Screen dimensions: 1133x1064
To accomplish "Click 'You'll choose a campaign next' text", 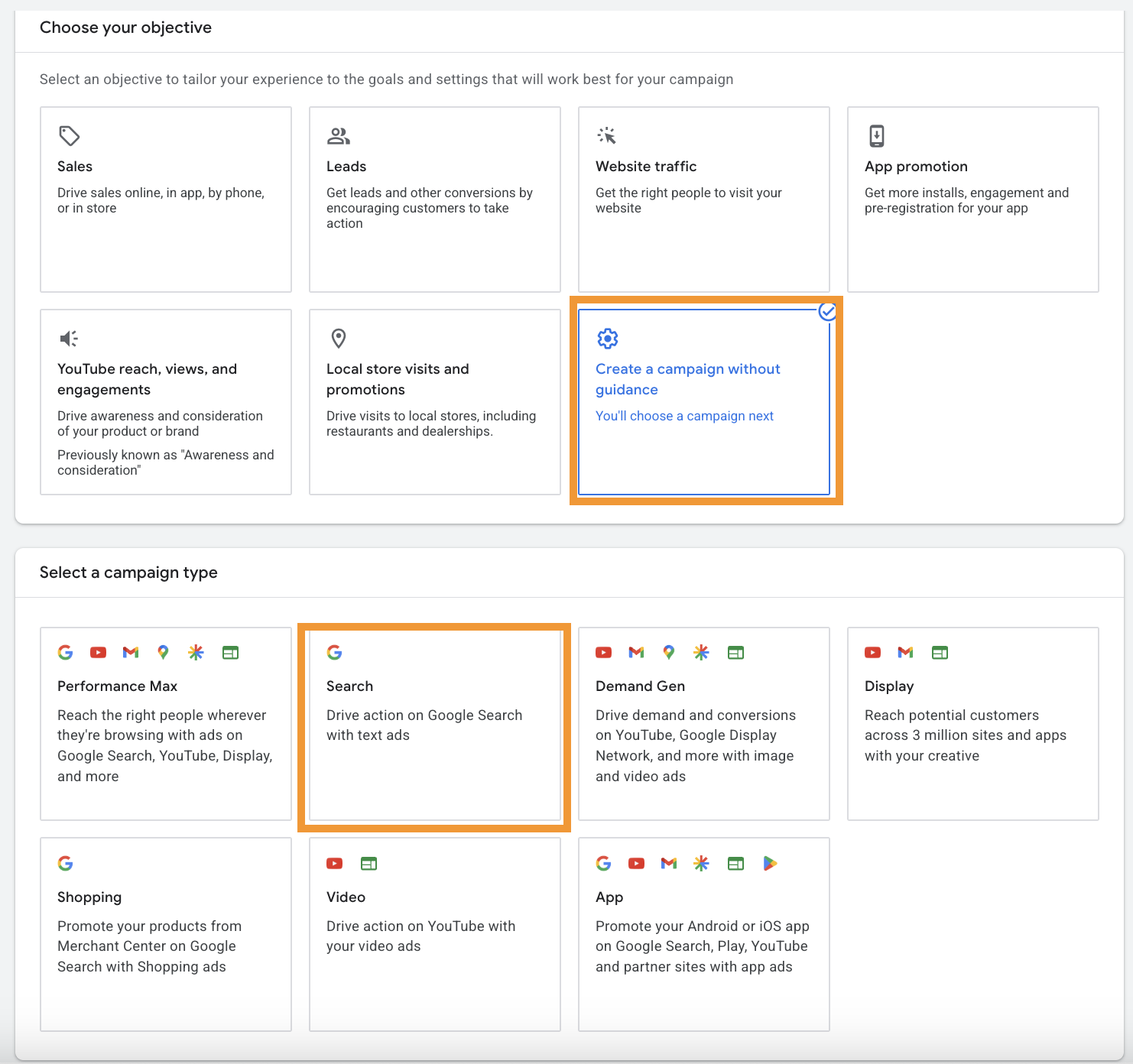I will click(685, 416).
